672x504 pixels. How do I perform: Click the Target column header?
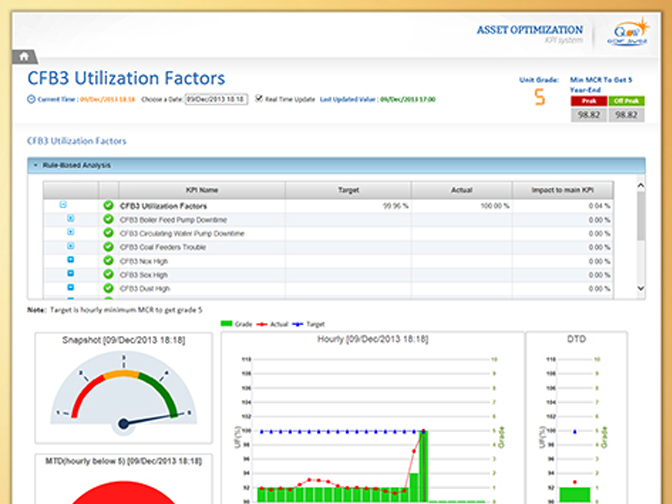(x=348, y=190)
